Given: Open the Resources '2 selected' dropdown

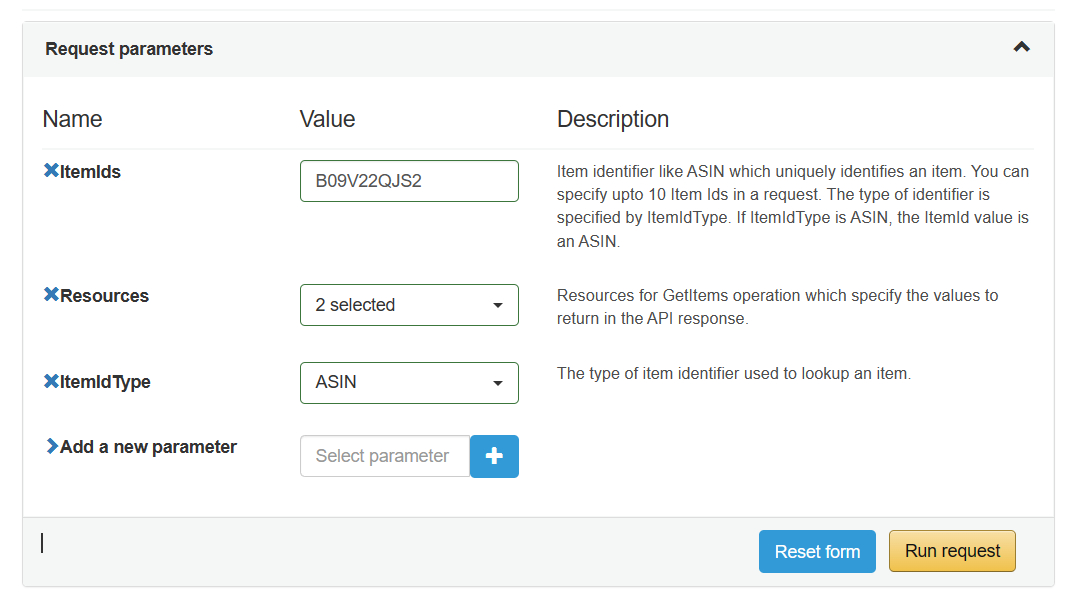Looking at the screenshot, I should [409, 305].
